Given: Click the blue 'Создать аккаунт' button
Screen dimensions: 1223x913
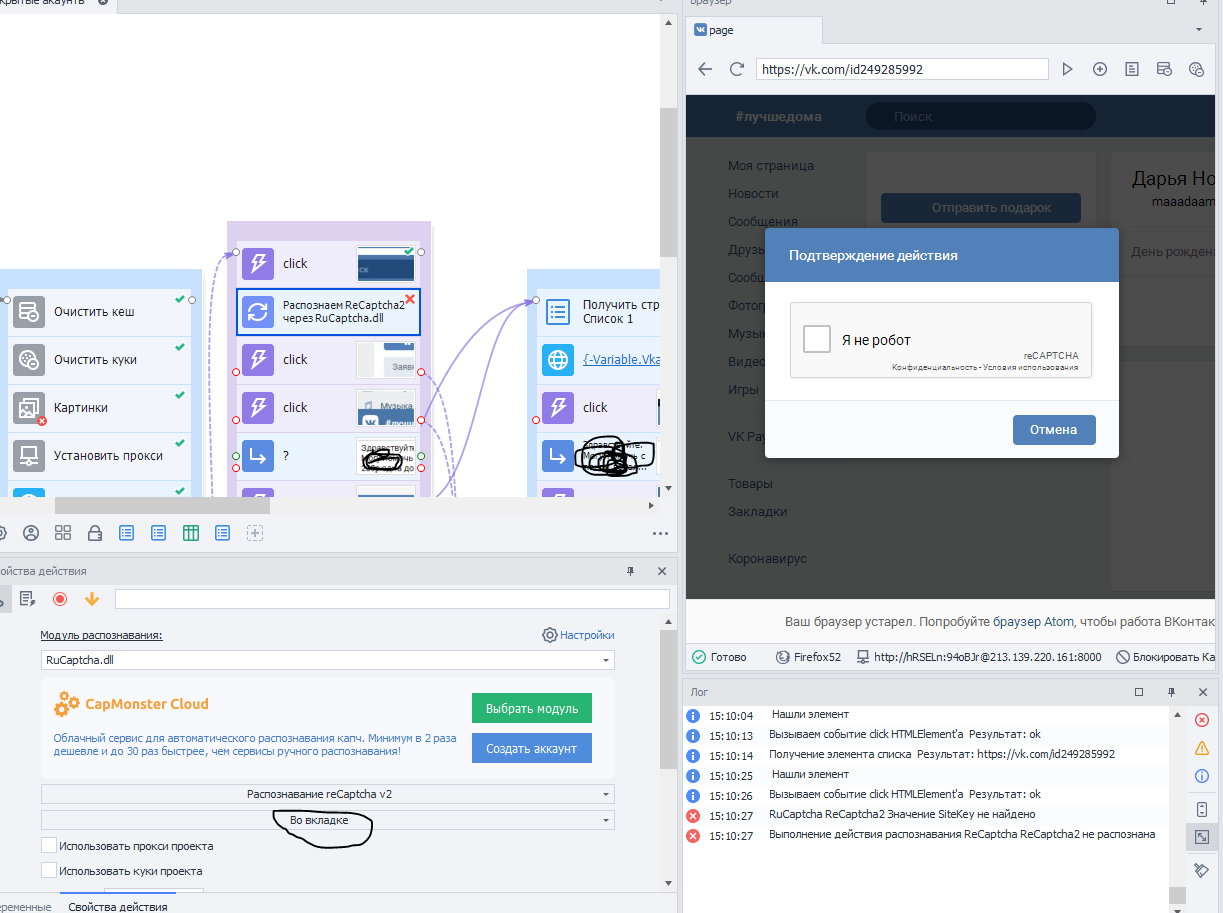Looking at the screenshot, I should 532,748.
